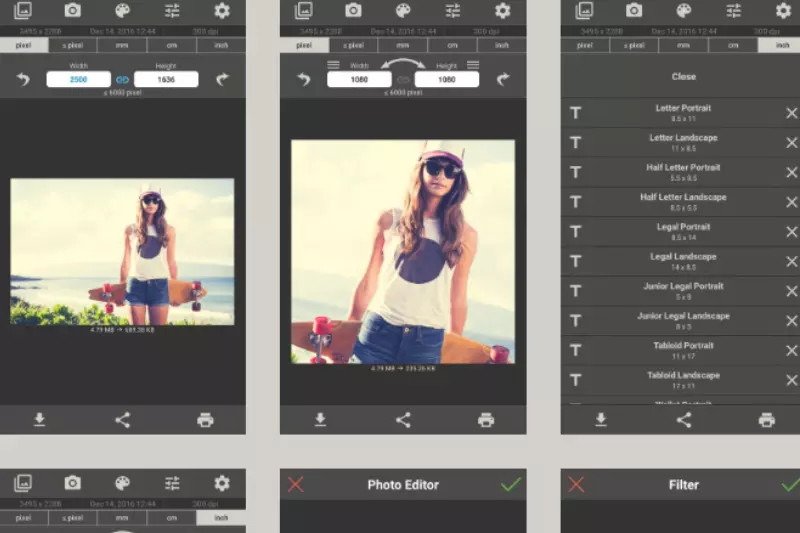This screenshot has width=800, height=533.
Task: Select cm tab on the 2500-width screen
Action: [x=171, y=45]
